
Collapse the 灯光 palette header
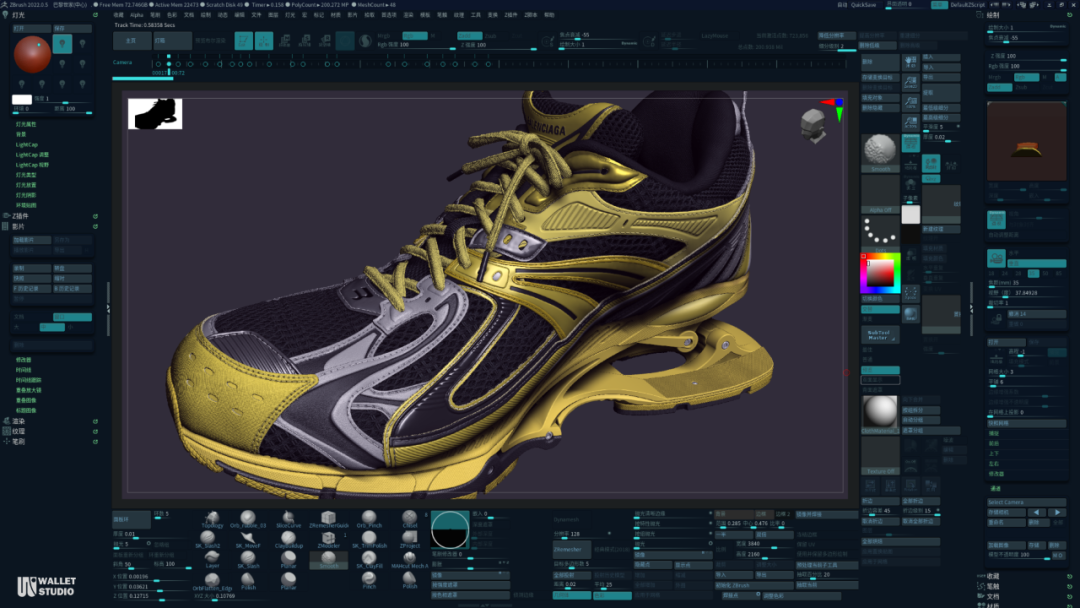coord(18,14)
